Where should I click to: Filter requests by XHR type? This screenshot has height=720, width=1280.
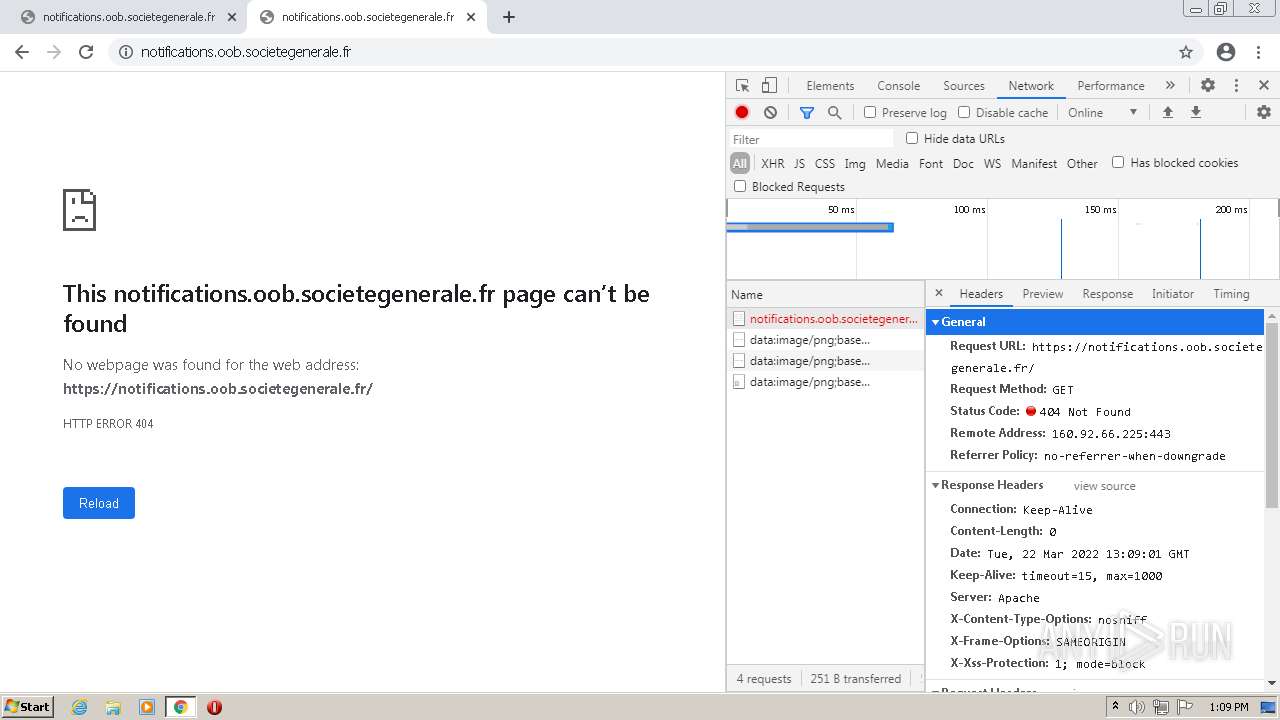click(772, 163)
